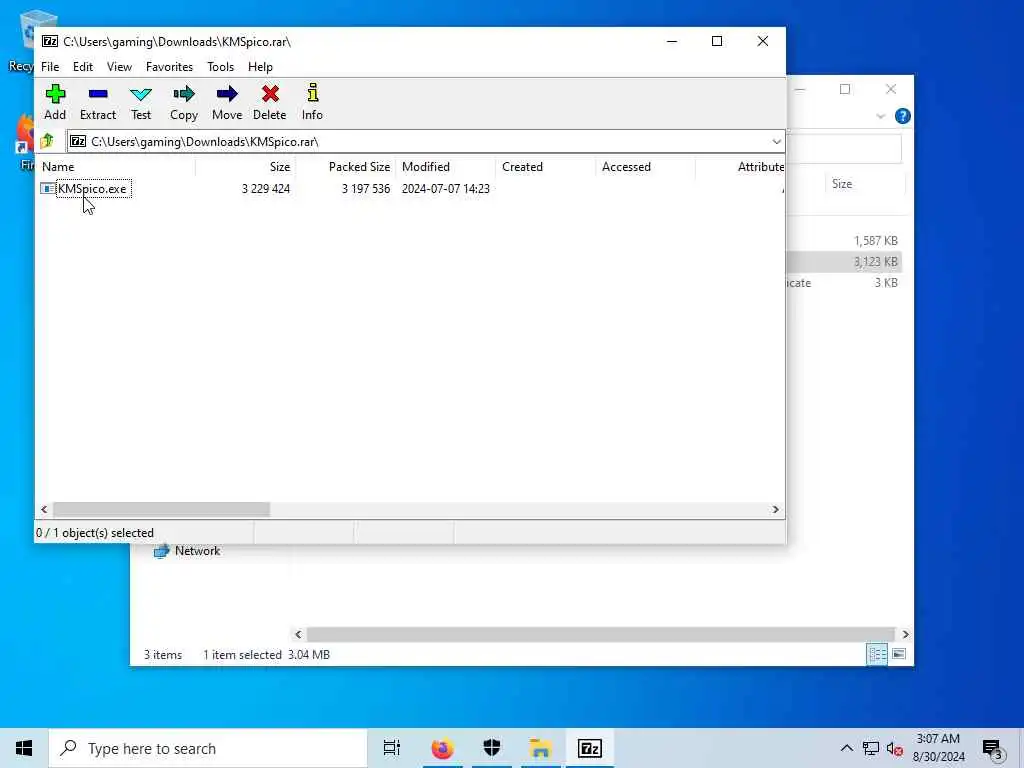1024x768 pixels.
Task: Click the muted volume tray icon
Action: pyautogui.click(x=895, y=749)
